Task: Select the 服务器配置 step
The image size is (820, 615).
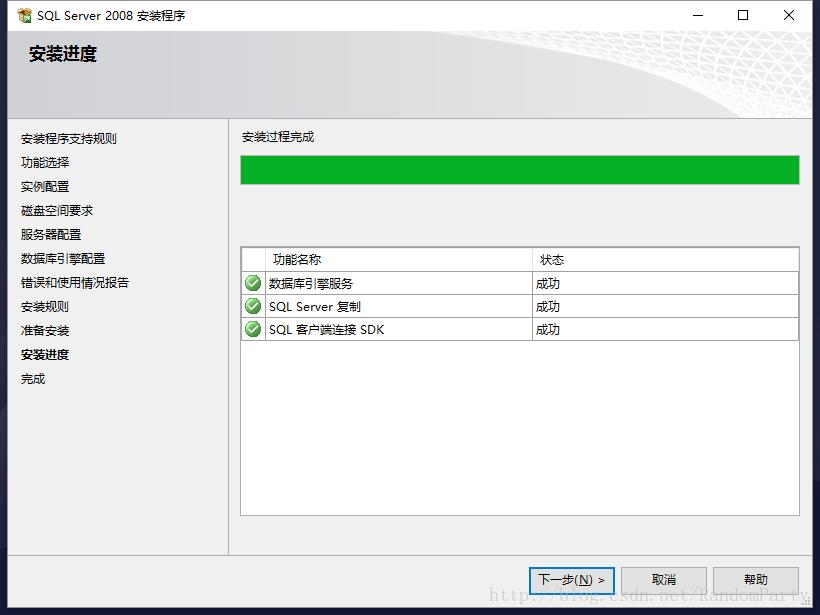Action: click(x=51, y=235)
